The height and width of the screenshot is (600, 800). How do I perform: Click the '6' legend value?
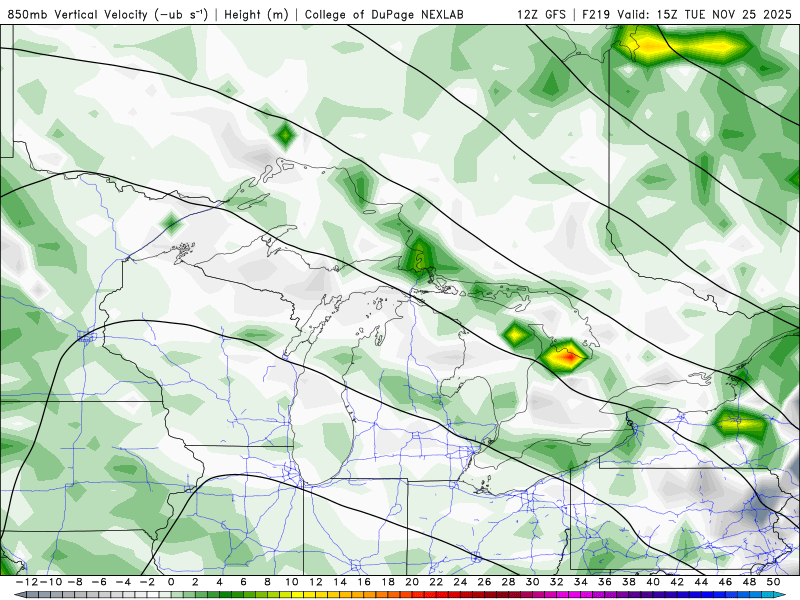(x=243, y=582)
